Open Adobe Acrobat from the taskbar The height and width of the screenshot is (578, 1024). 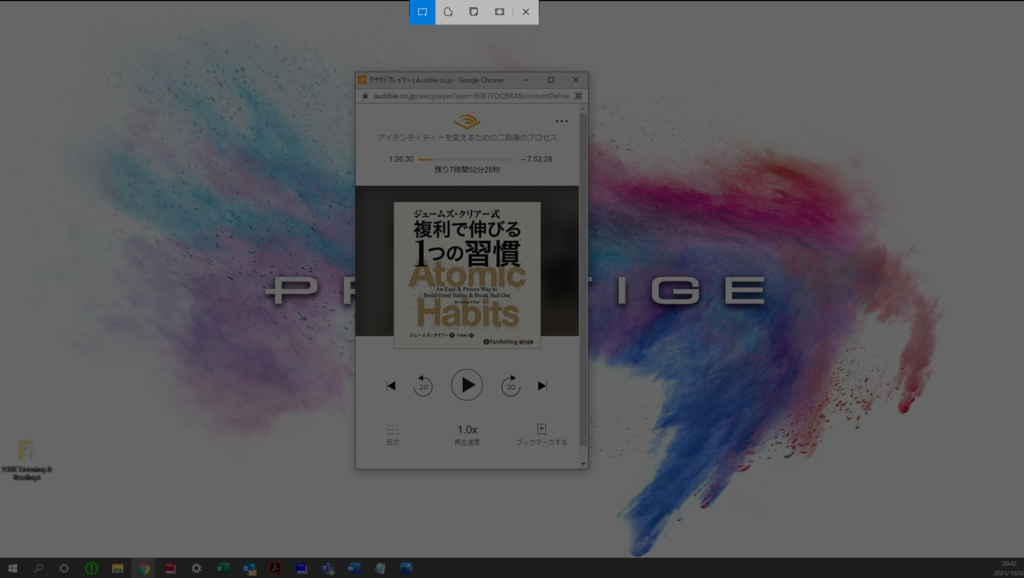pos(276,568)
